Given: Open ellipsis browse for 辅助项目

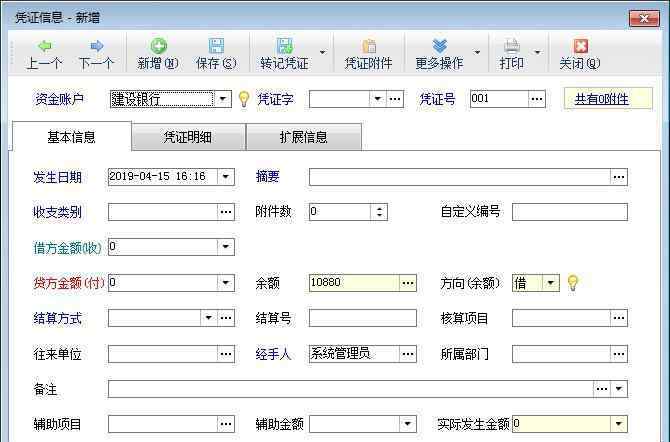Looking at the screenshot, I should pos(226,424).
